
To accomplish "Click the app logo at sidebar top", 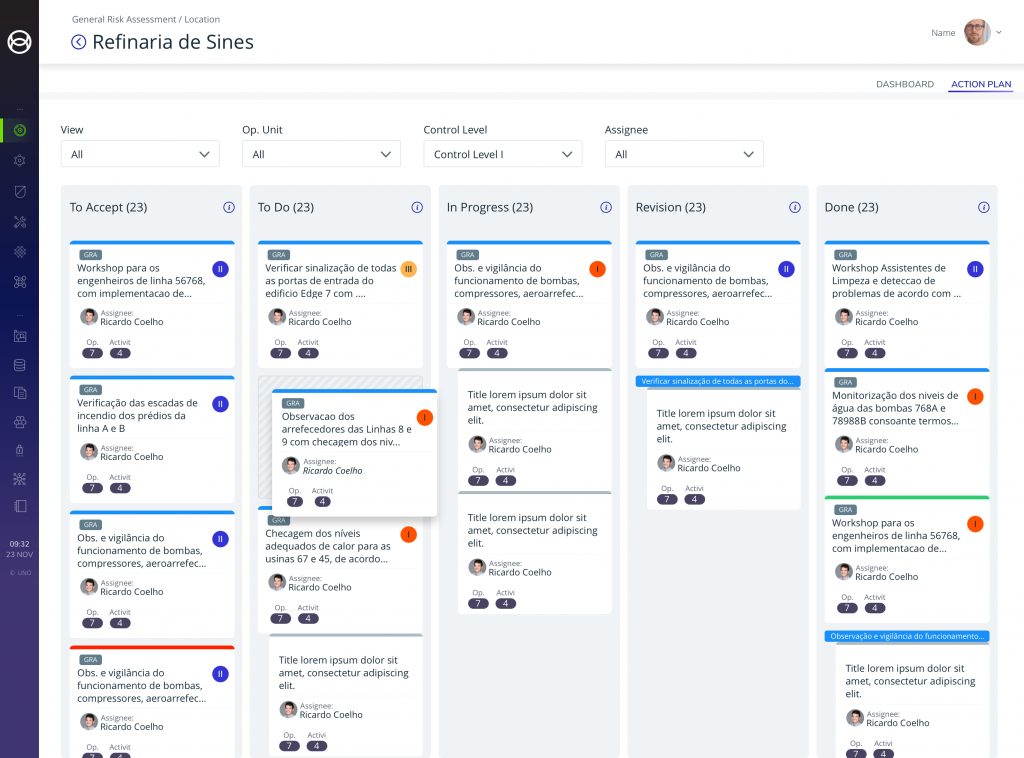I will point(19,42).
